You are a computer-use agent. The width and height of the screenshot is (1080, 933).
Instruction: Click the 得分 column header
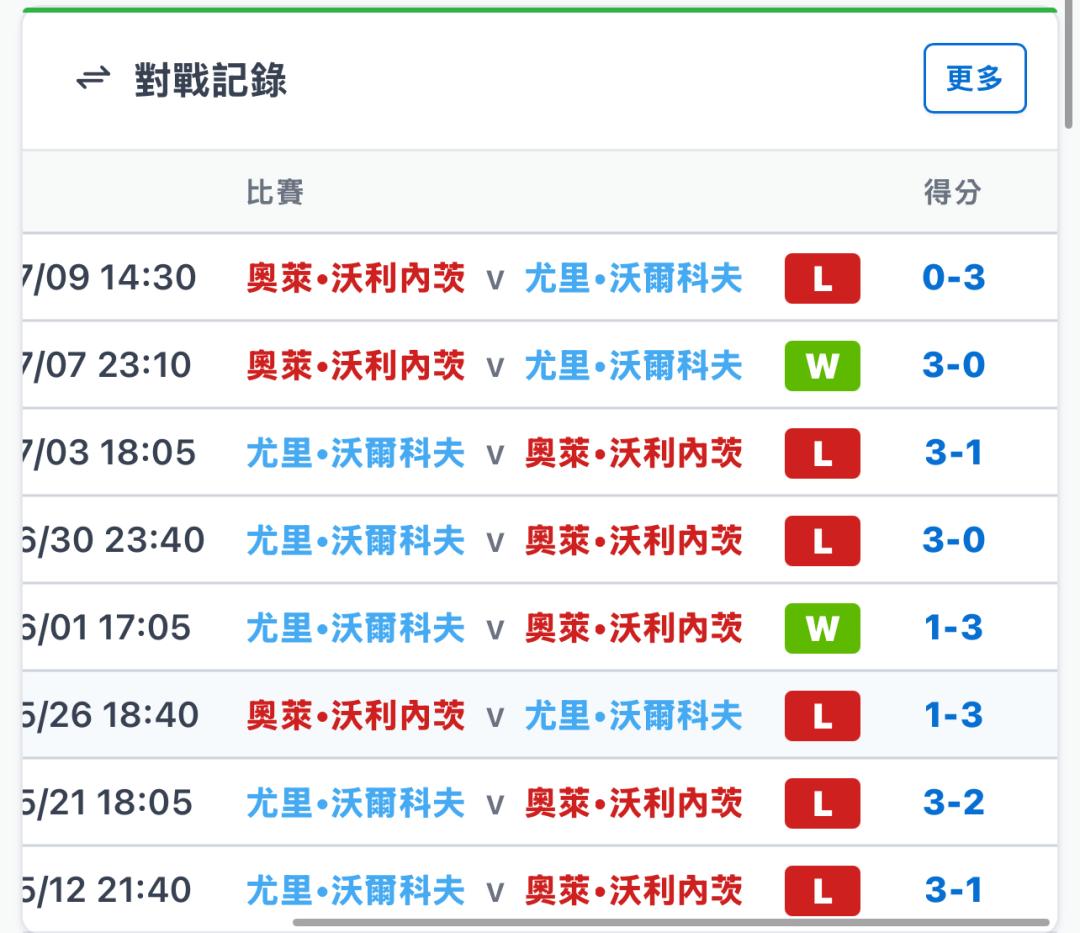click(953, 192)
